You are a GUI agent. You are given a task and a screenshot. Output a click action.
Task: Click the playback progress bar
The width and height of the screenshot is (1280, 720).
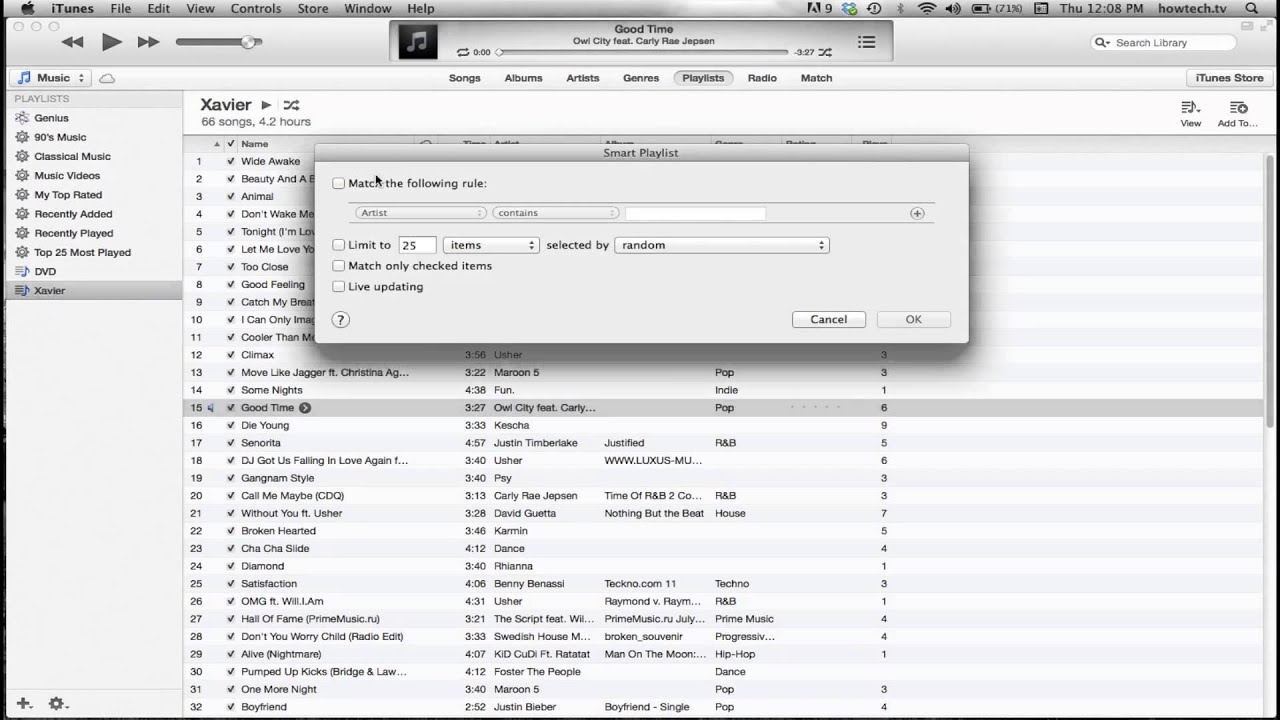pos(642,52)
